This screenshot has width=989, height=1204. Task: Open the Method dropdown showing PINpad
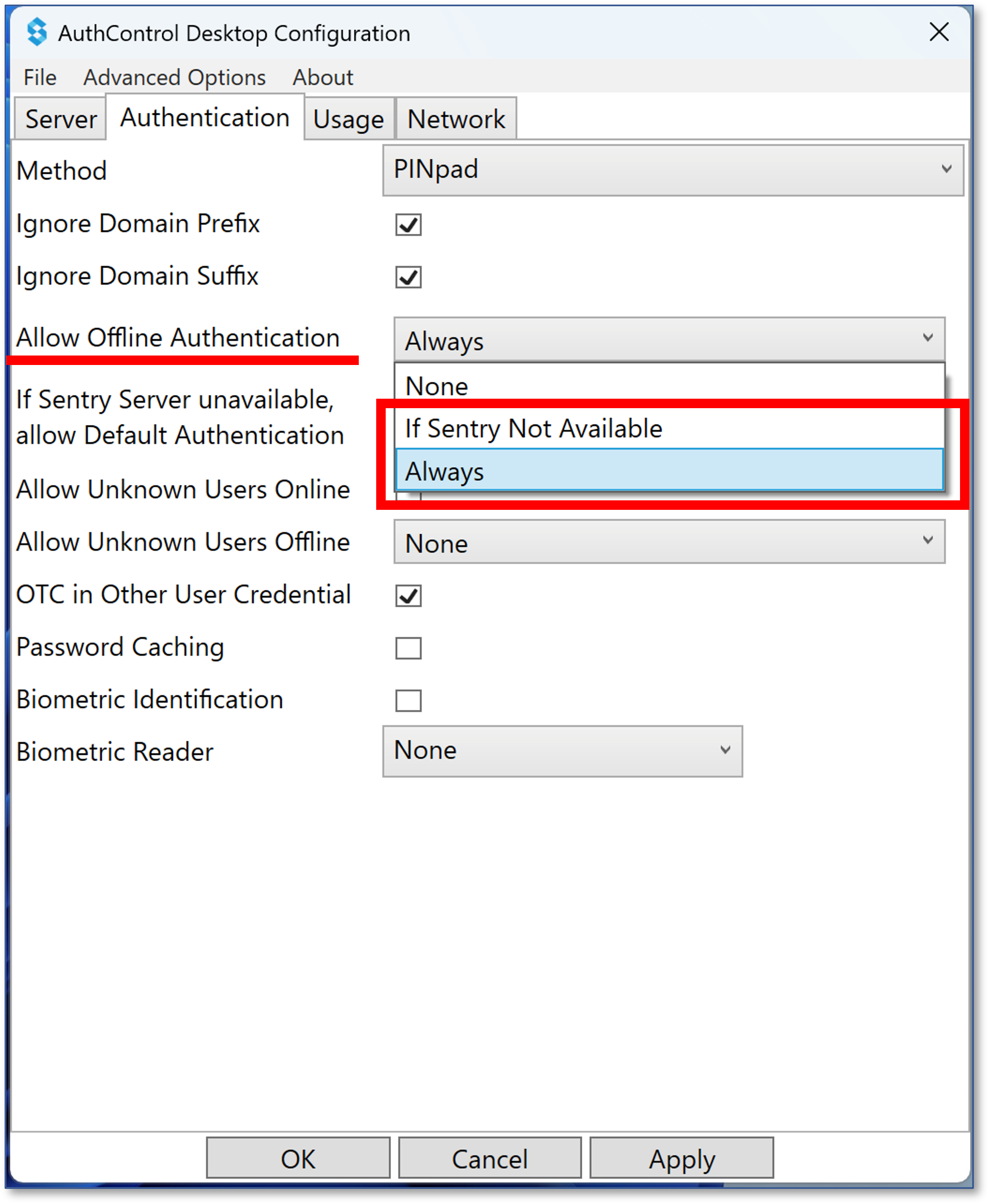point(673,170)
